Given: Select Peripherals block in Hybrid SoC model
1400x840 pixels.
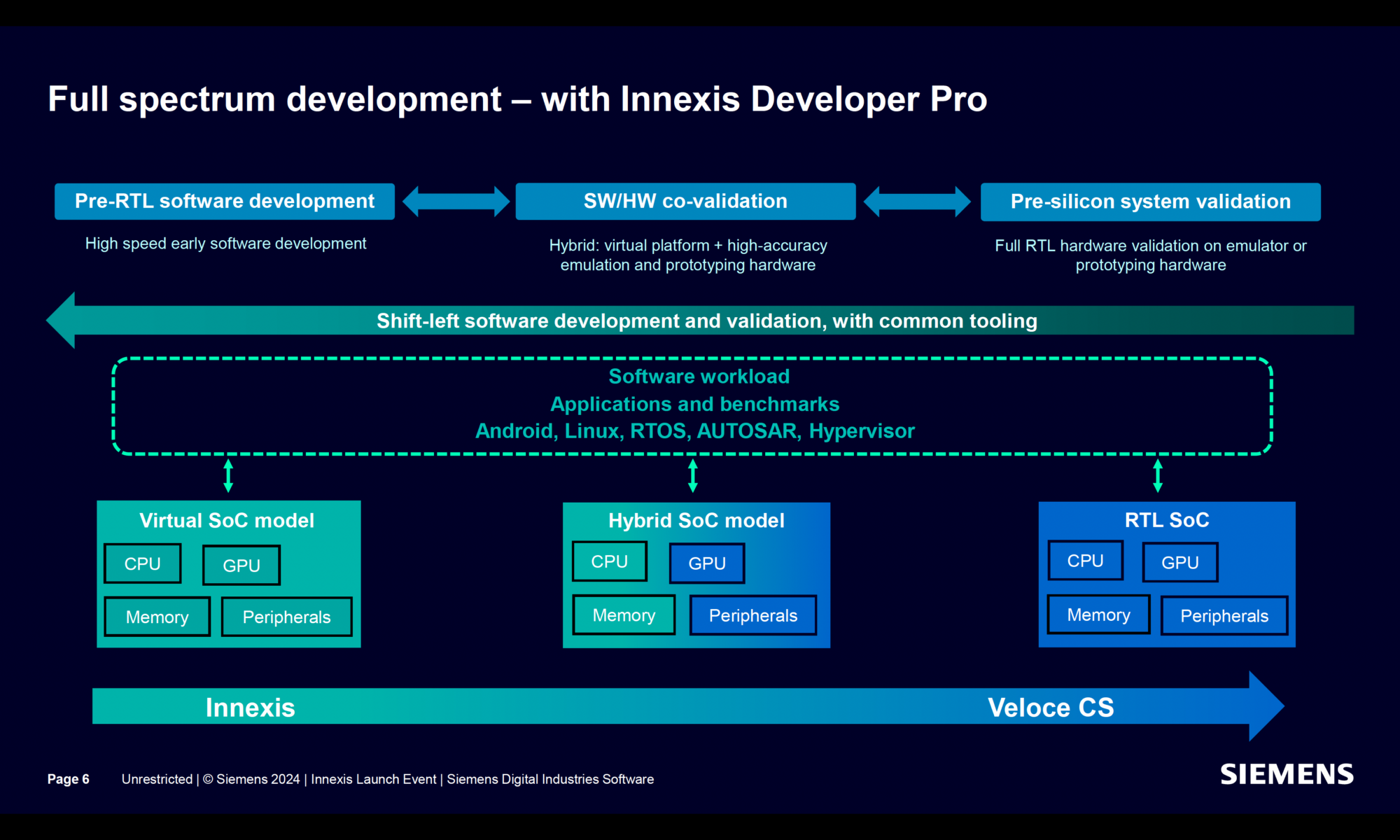Looking at the screenshot, I should tap(753, 615).
